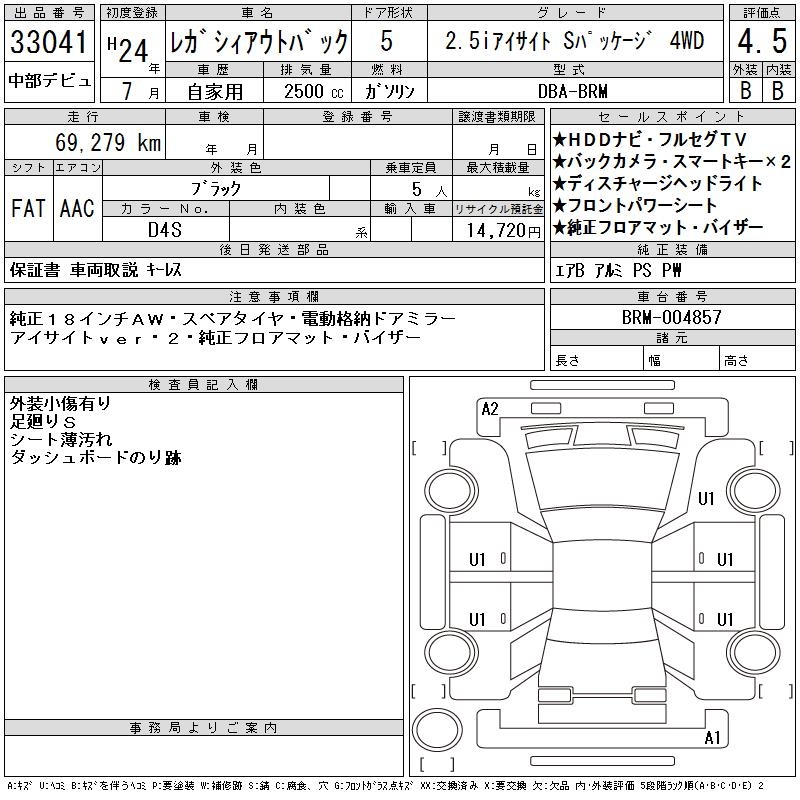800x800 pixels.
Task: Click the damage code legend line
Action: (385, 786)
